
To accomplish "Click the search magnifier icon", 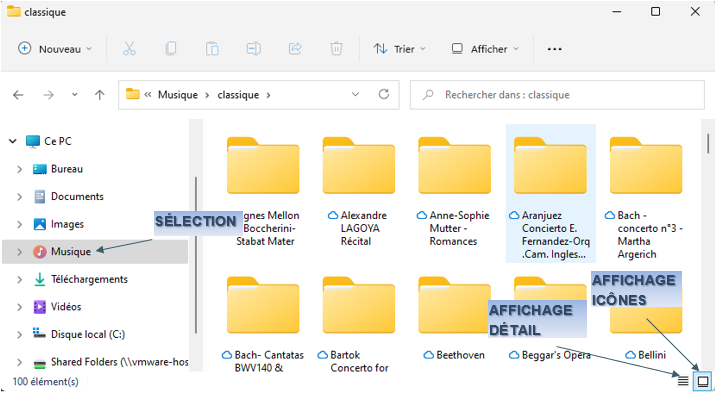I will click(x=428, y=95).
